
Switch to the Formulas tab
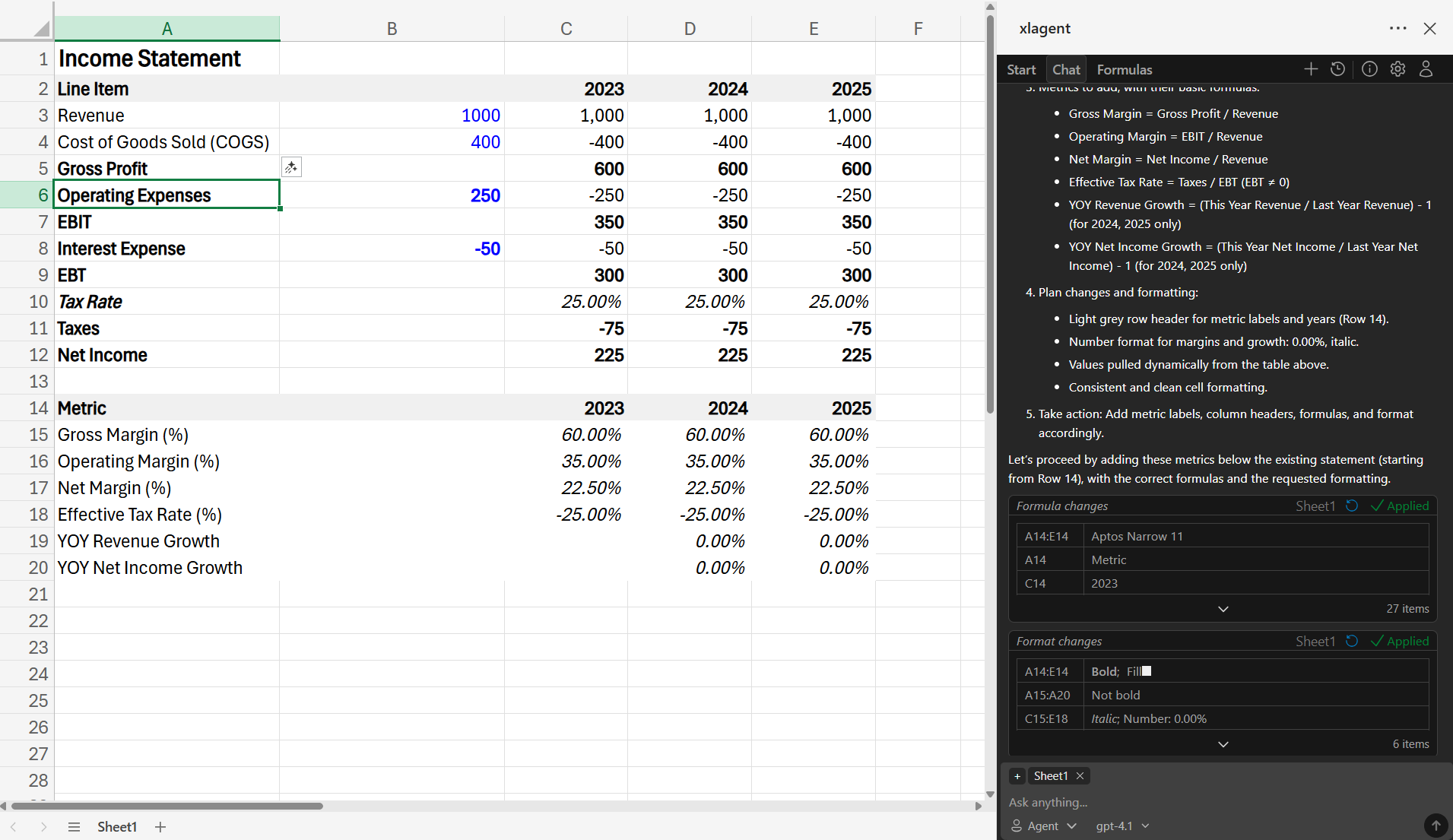click(x=1125, y=70)
